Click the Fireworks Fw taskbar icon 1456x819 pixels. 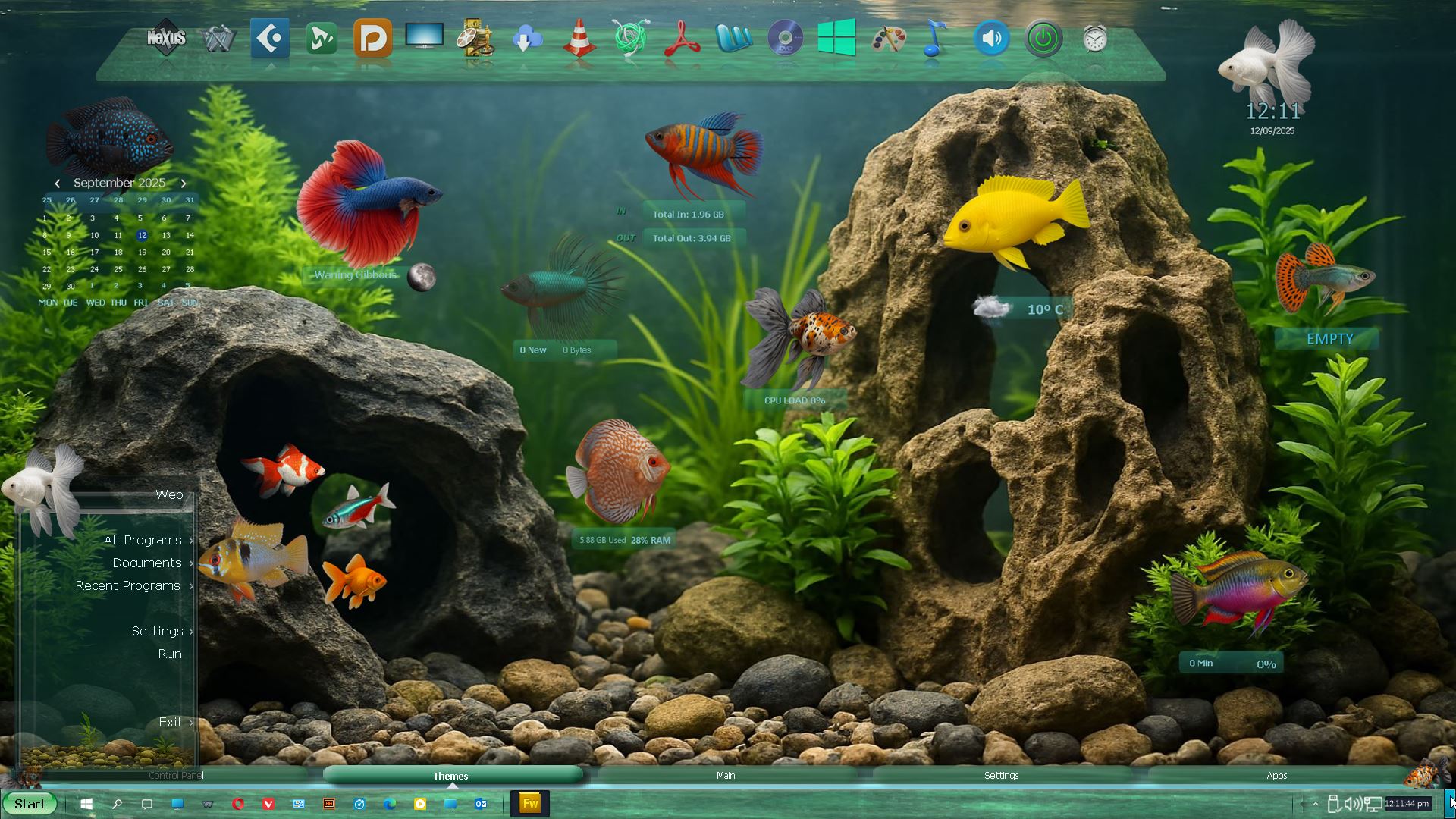point(530,804)
